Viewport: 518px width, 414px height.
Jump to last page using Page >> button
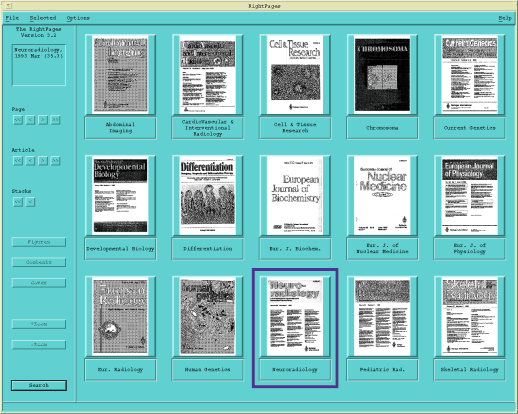(56, 120)
